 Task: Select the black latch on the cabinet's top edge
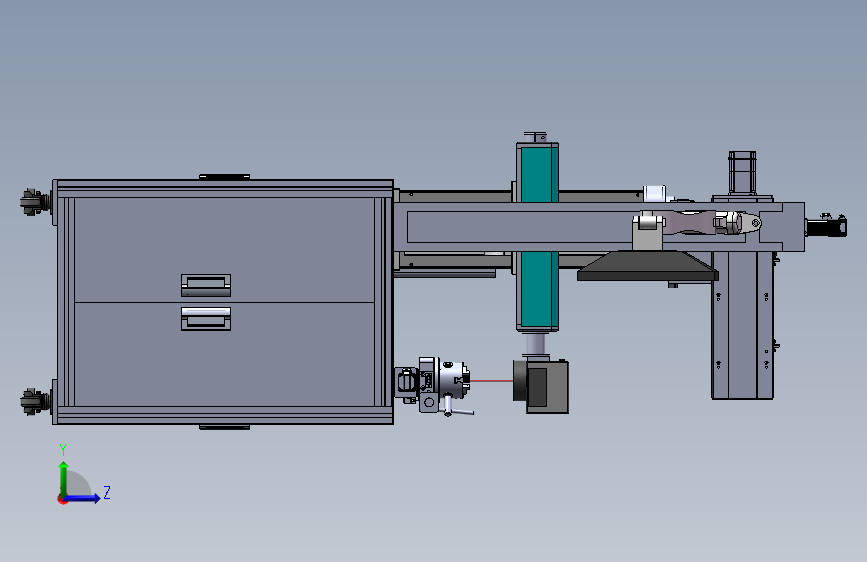(224, 177)
